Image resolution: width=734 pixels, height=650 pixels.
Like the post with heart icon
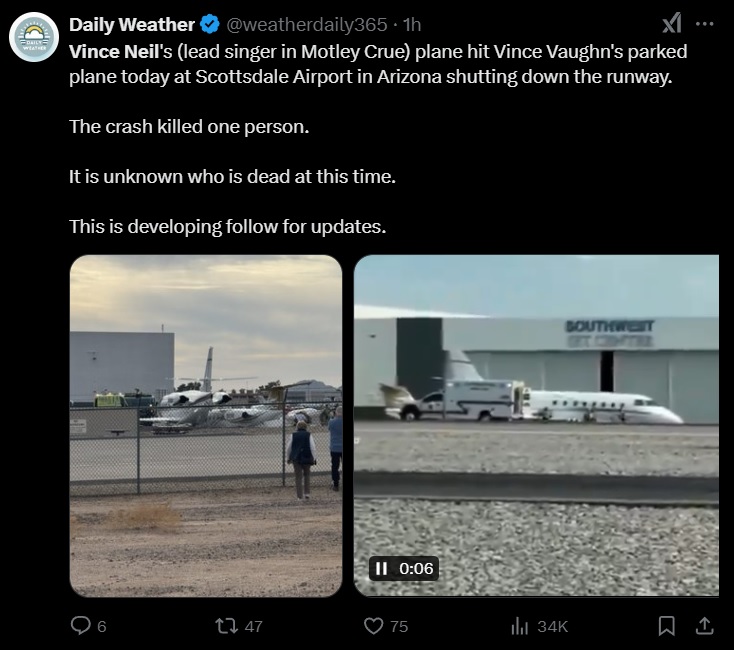point(374,626)
